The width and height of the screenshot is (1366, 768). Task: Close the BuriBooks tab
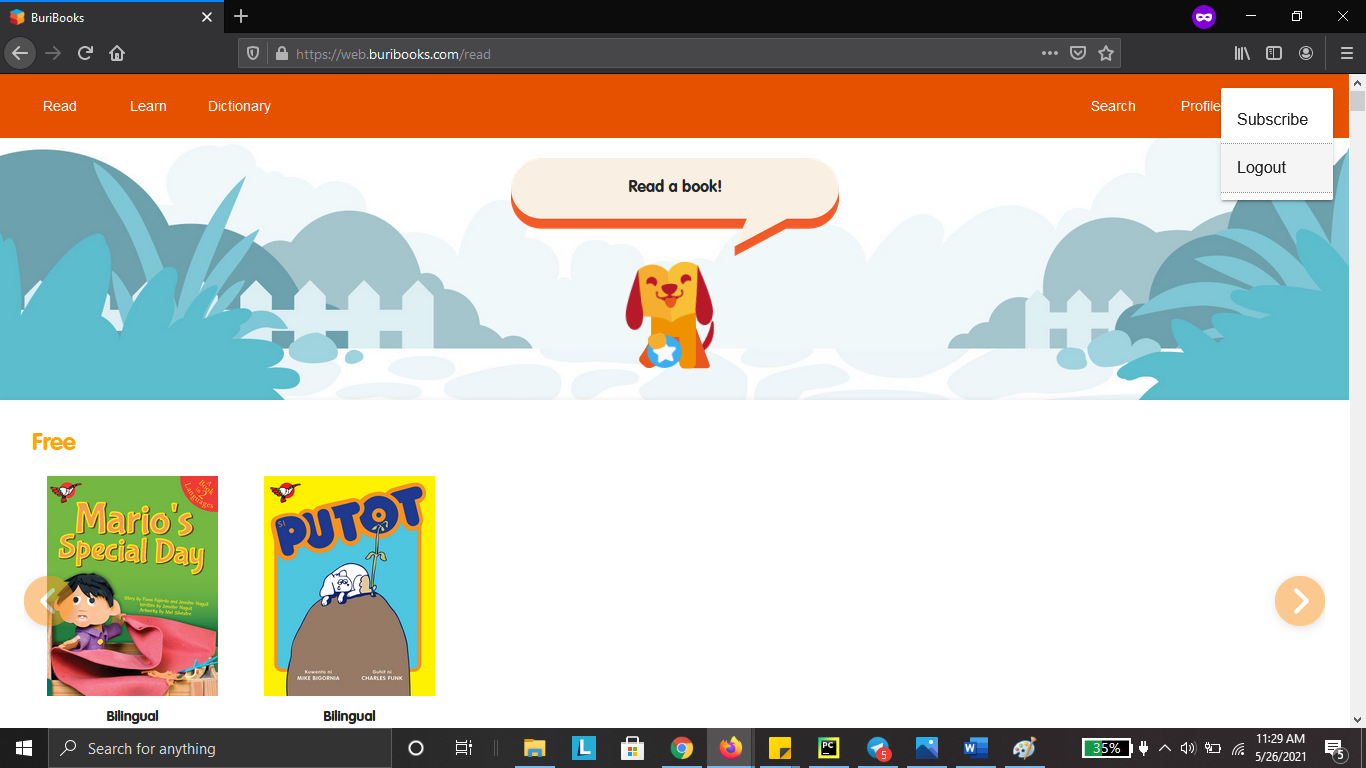(x=207, y=17)
